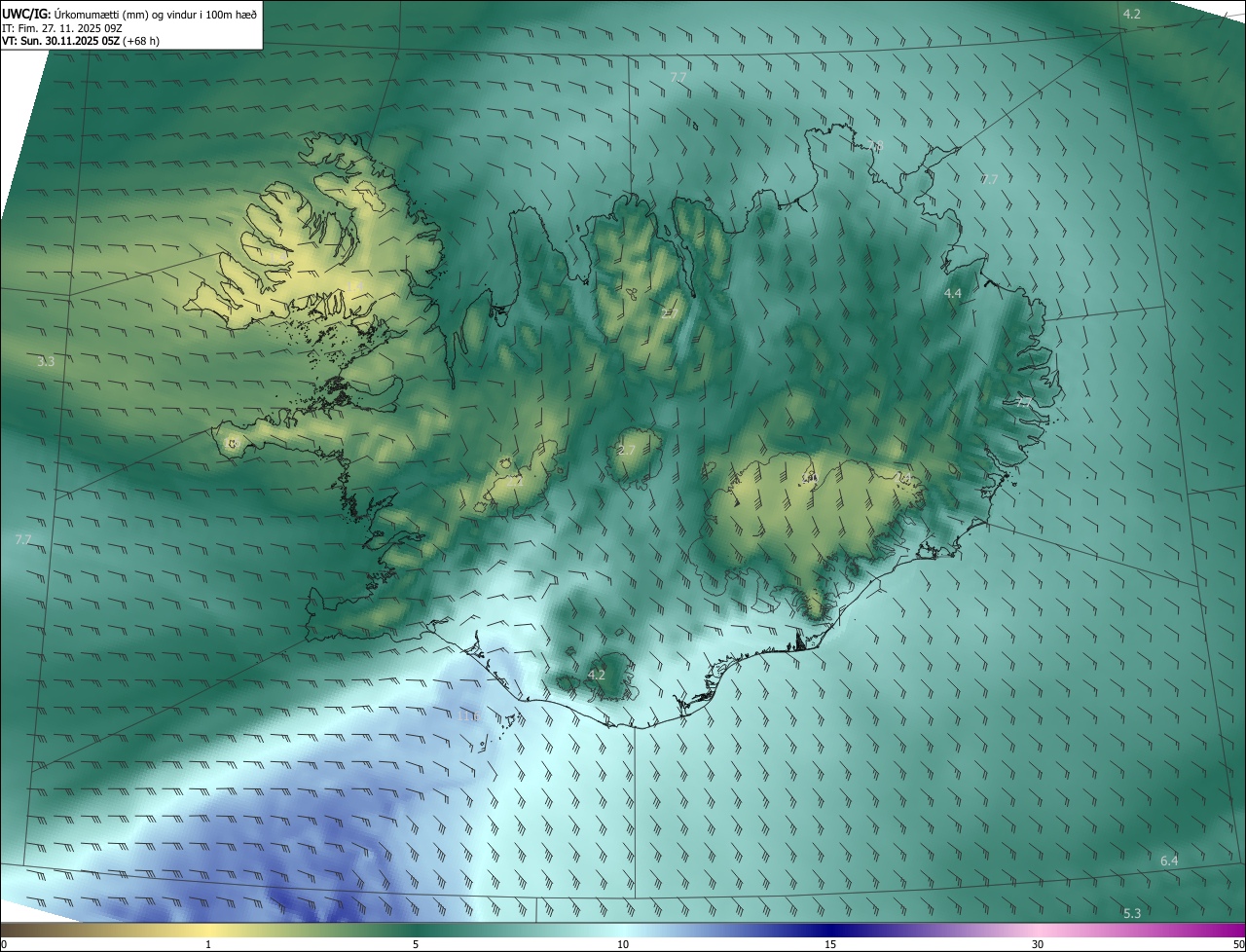Click the 3.3 value label on the map

[46, 361]
